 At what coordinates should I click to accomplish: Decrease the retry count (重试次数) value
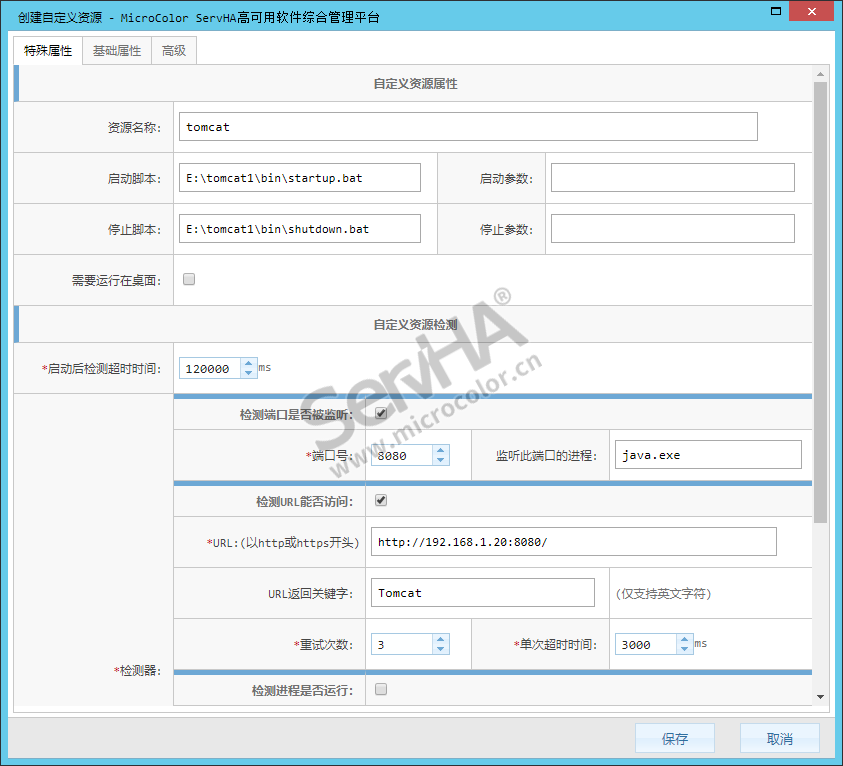[440, 650]
